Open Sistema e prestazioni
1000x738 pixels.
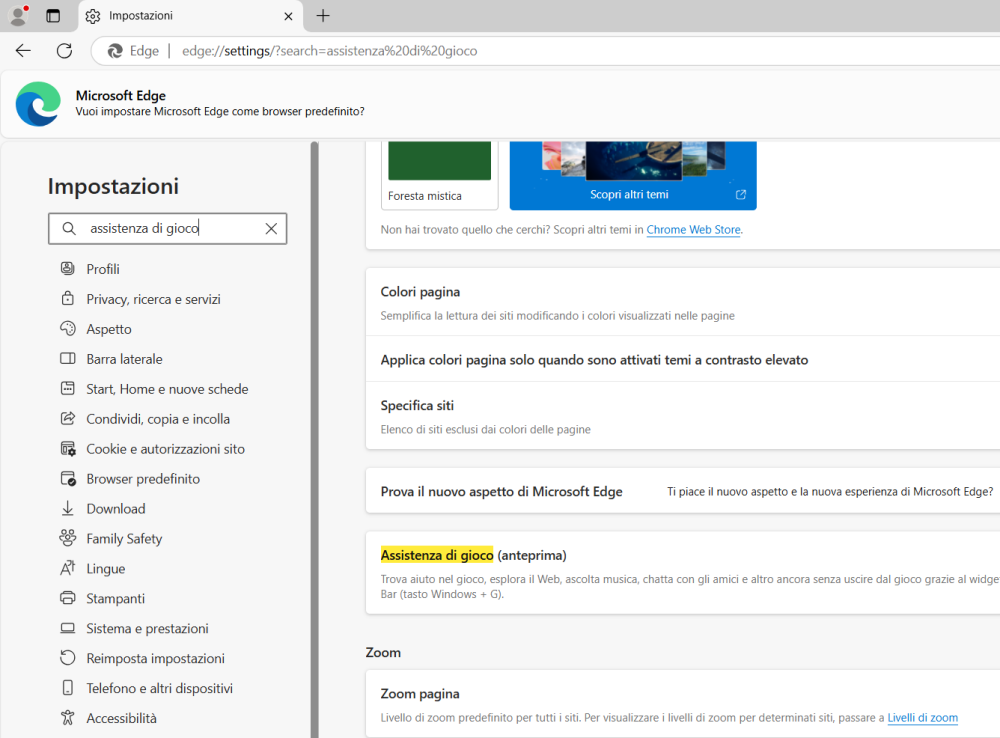coord(147,629)
